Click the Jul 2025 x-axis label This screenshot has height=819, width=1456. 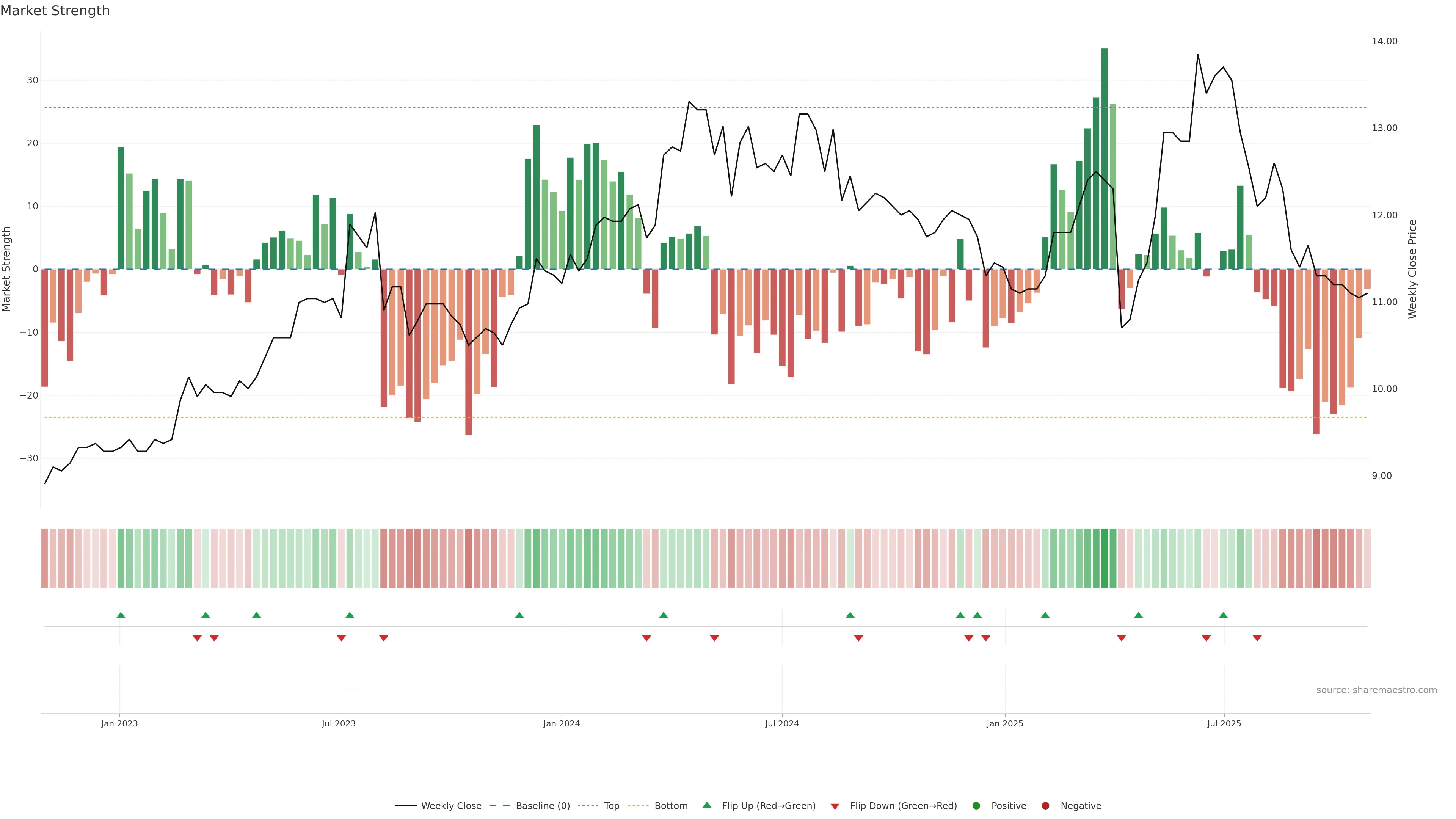click(1224, 723)
